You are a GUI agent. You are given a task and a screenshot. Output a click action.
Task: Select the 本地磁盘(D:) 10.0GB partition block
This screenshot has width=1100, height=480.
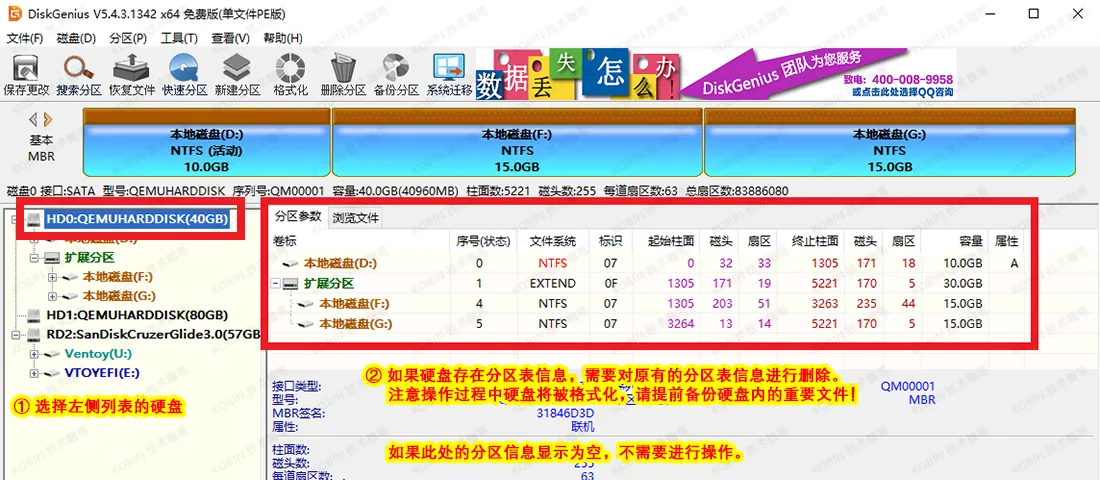[x=206, y=142]
